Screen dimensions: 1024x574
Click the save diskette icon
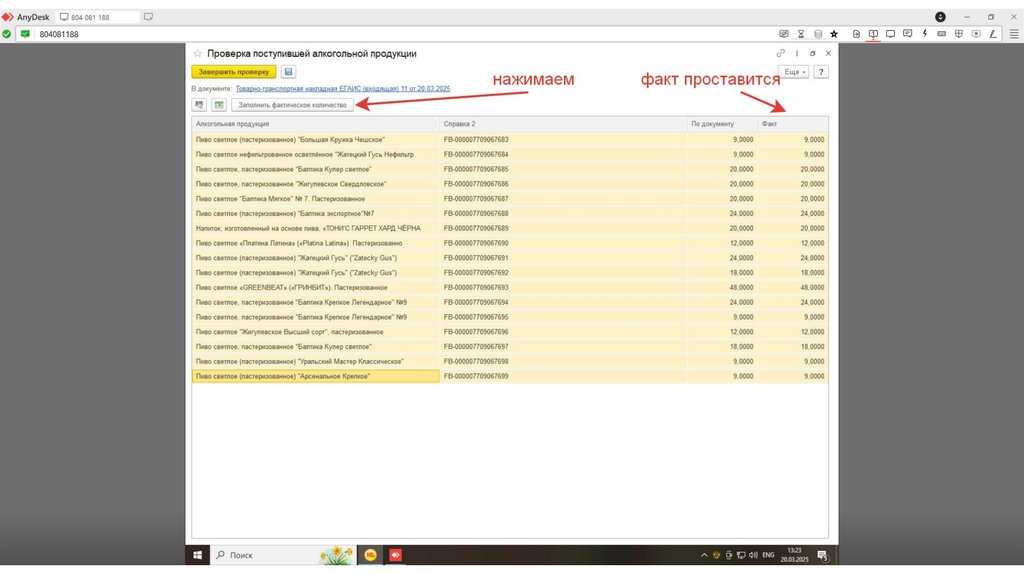(x=288, y=72)
